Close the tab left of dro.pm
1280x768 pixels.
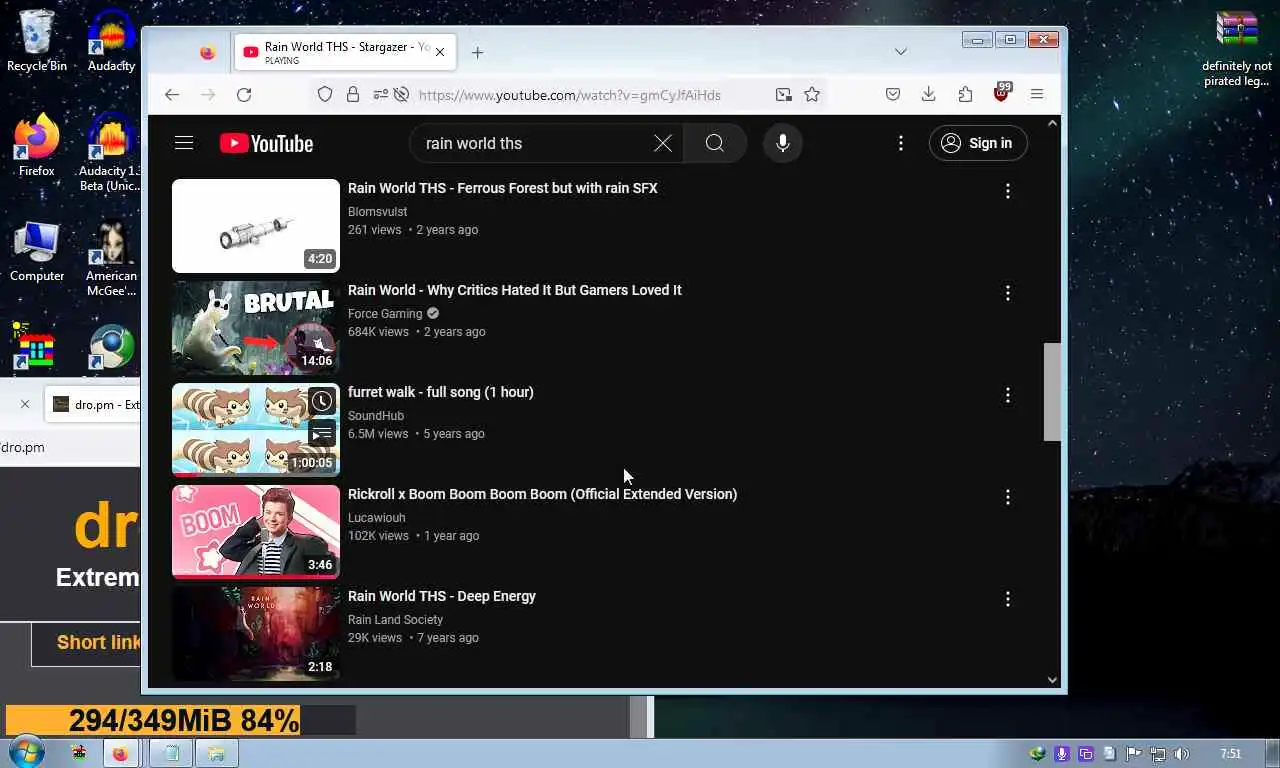coord(25,404)
